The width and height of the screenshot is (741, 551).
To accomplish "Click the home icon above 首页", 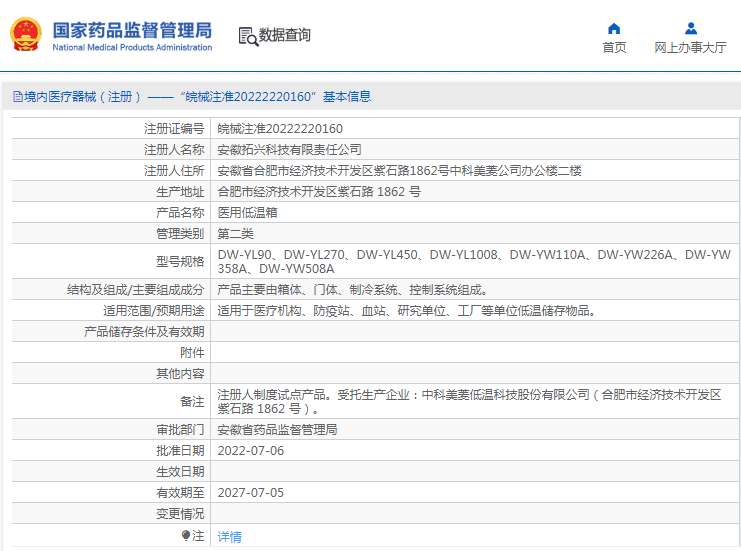I will pyautogui.click(x=614, y=28).
